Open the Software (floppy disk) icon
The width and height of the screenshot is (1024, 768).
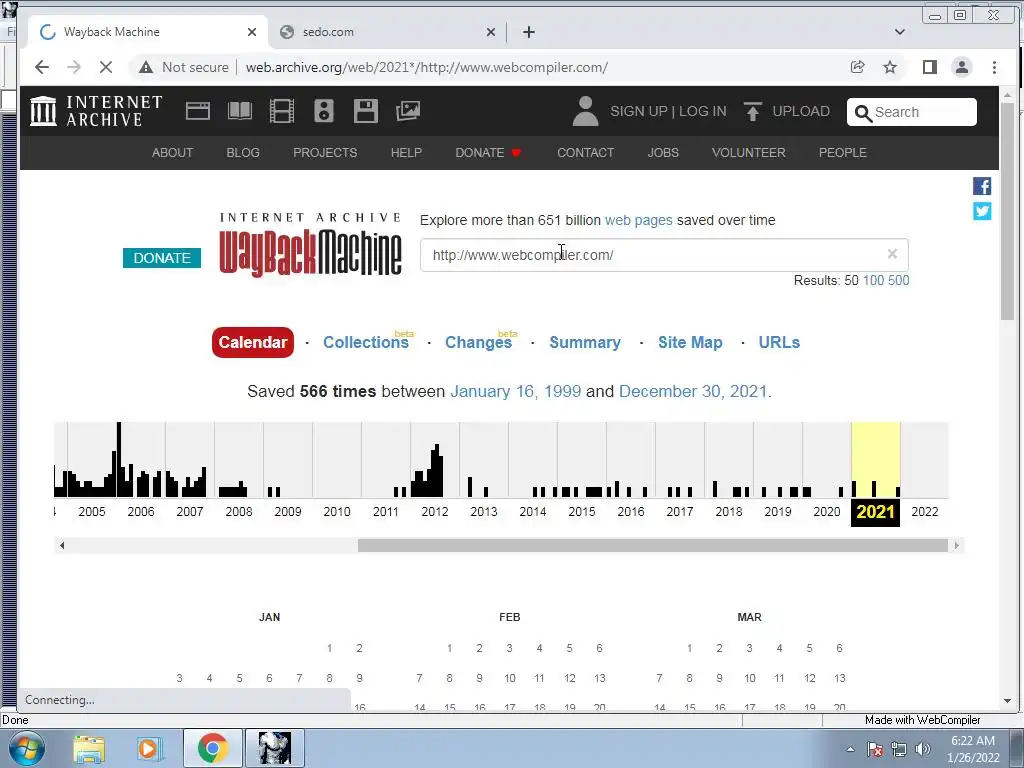coord(366,111)
